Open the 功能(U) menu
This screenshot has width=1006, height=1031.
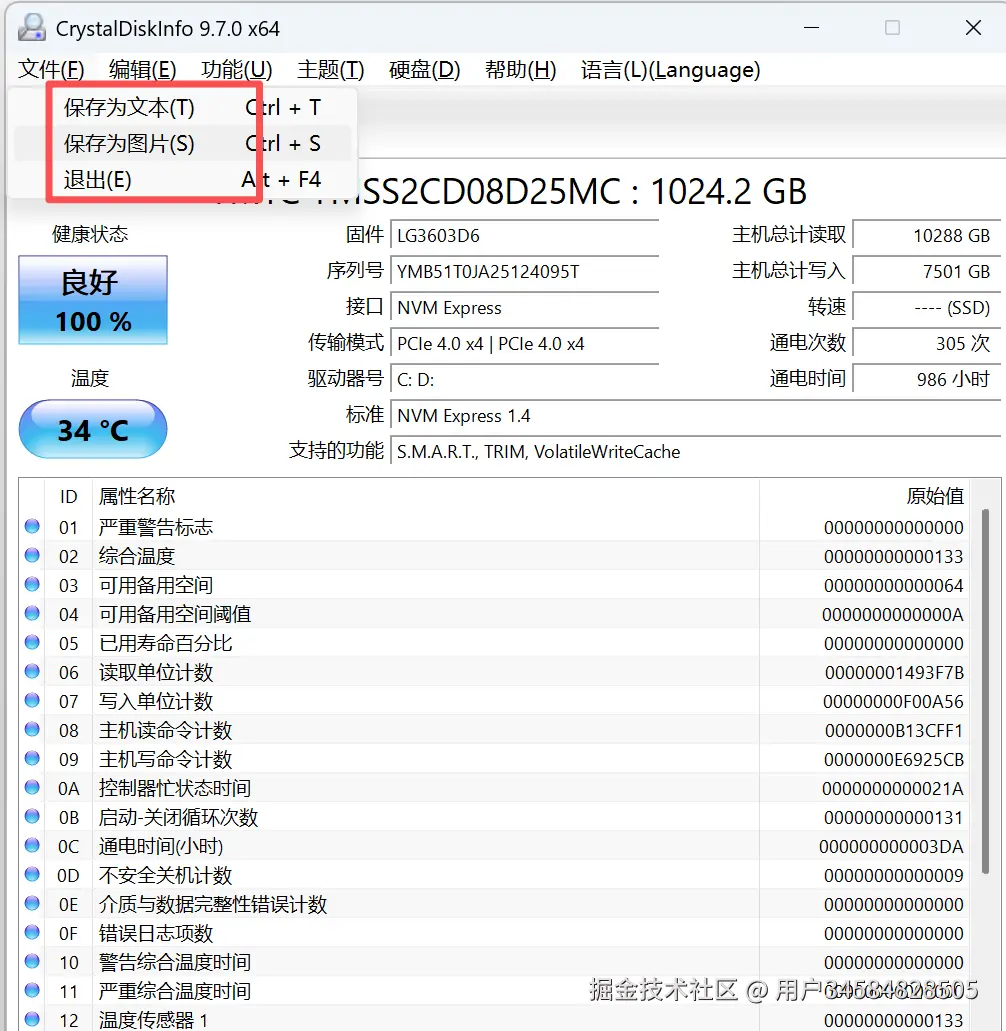[237, 69]
